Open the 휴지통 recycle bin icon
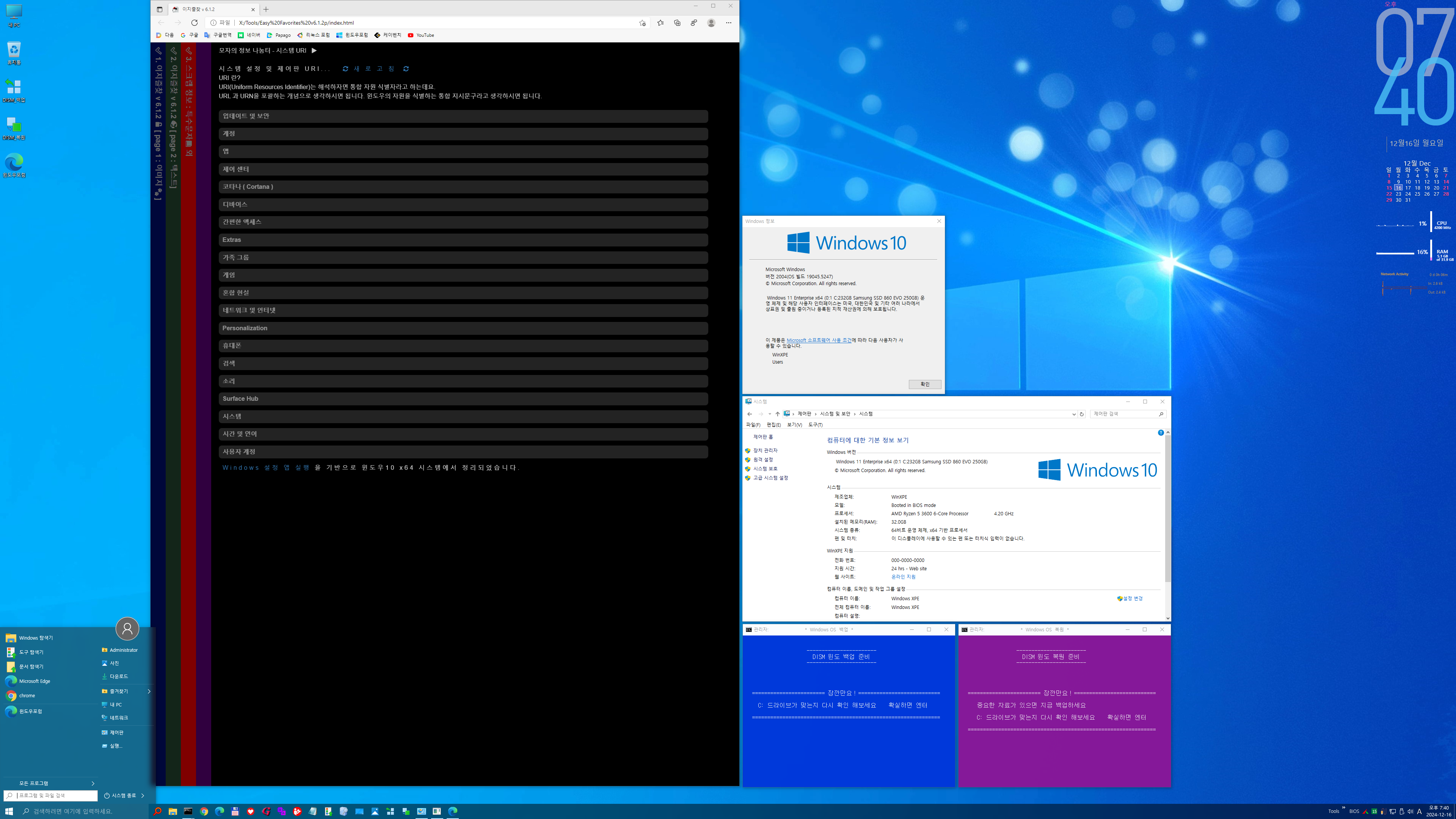The width and height of the screenshot is (1456, 819). coord(14,53)
